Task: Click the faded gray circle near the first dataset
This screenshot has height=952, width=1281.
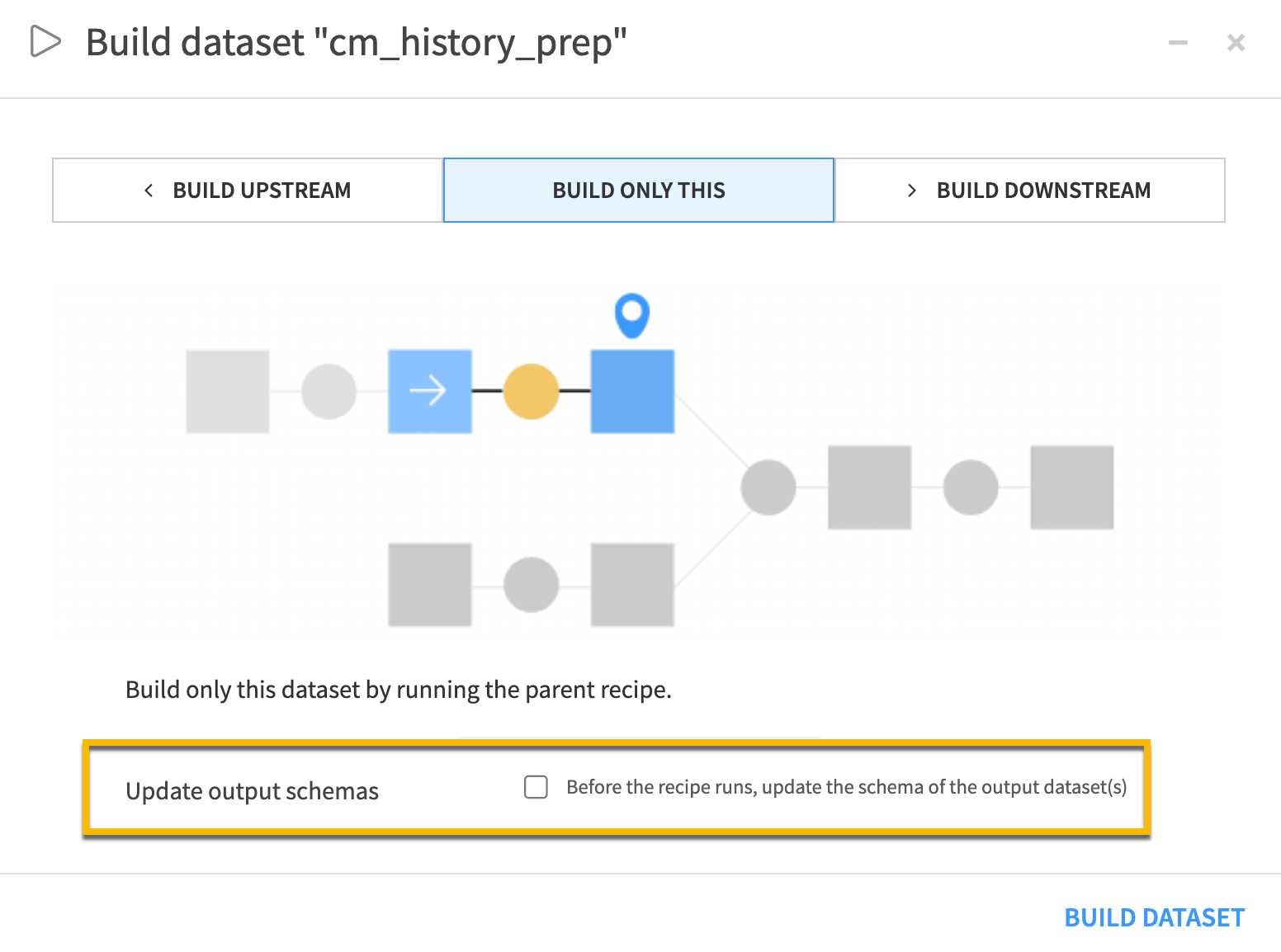Action: click(329, 391)
